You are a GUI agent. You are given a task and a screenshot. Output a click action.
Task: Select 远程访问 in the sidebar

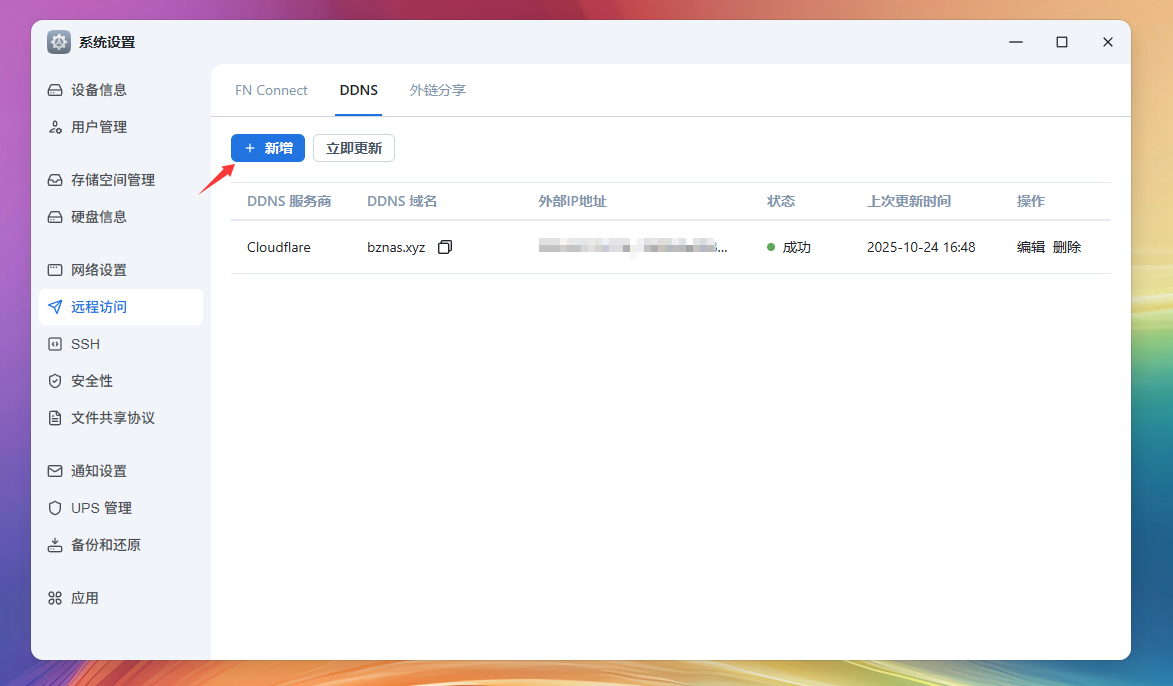click(x=98, y=307)
